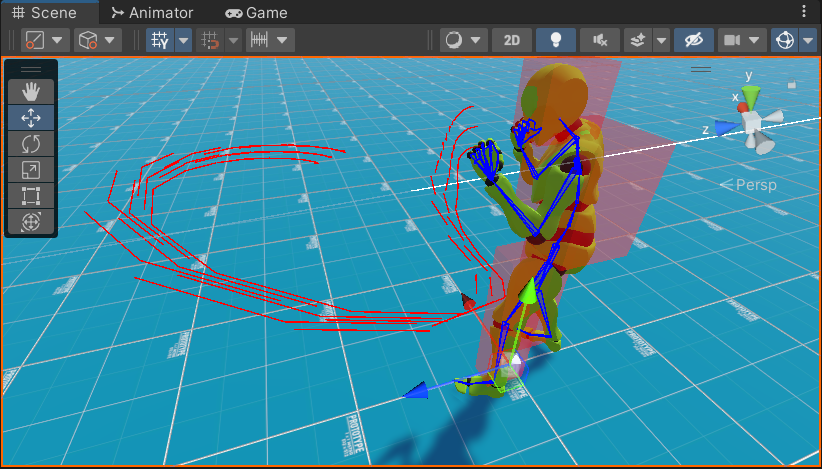This screenshot has width=822, height=469.
Task: Select the Rotate tool
Action: 30,143
